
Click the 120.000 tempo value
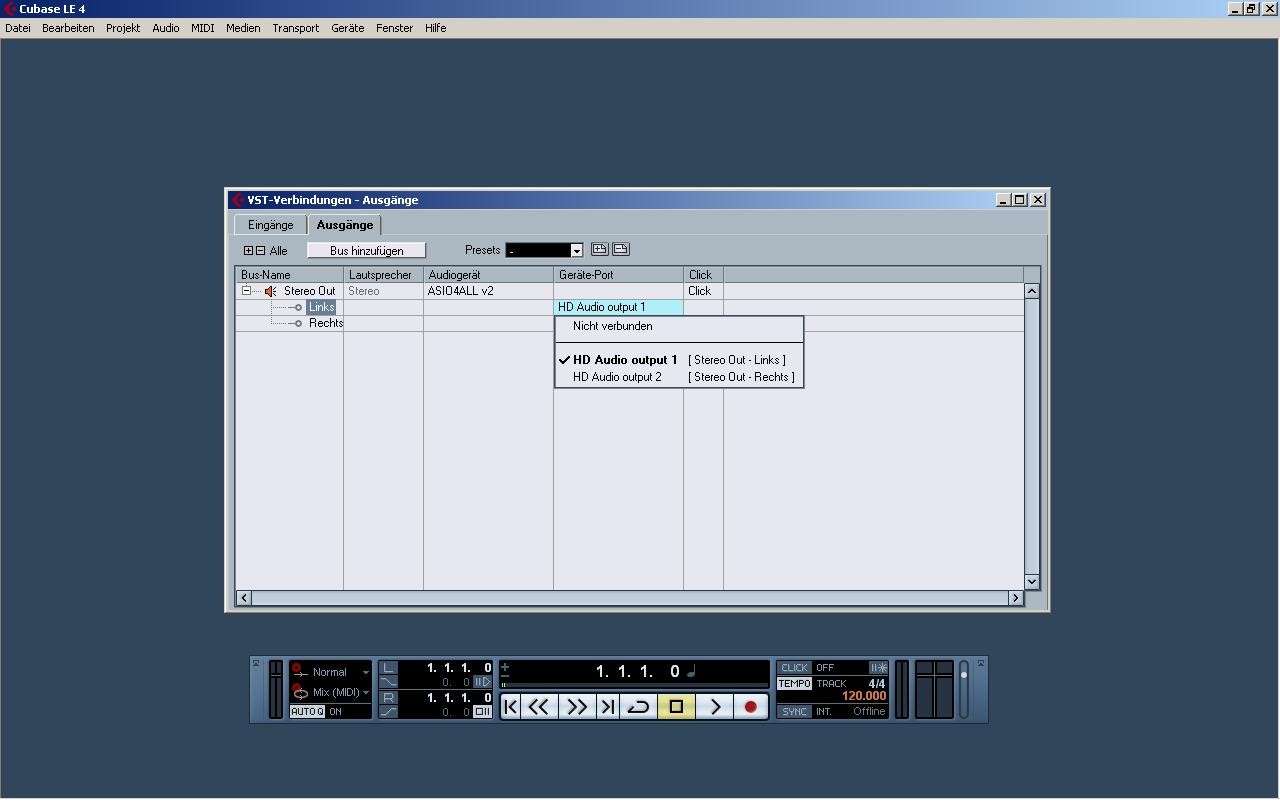point(864,696)
